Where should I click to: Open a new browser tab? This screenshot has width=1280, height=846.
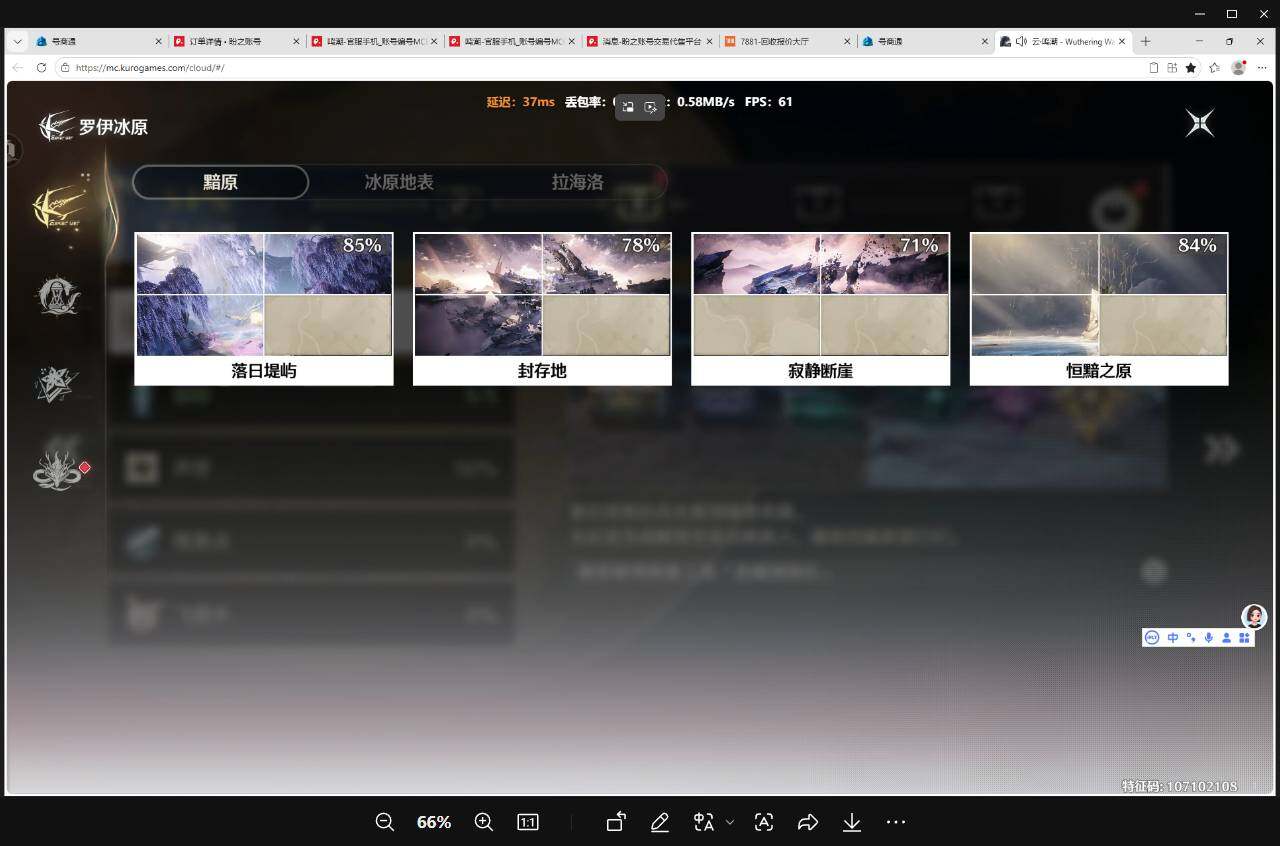click(1146, 41)
